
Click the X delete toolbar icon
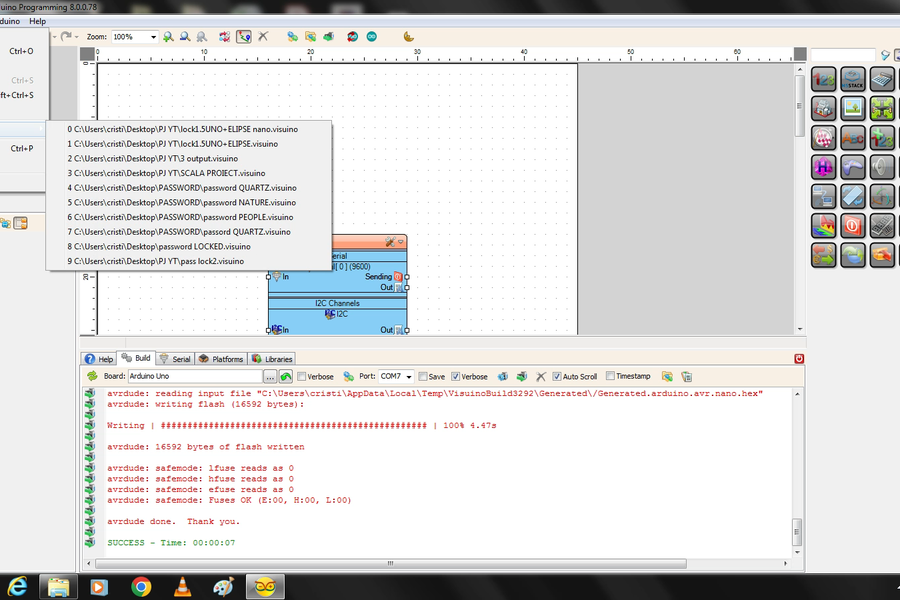point(263,37)
